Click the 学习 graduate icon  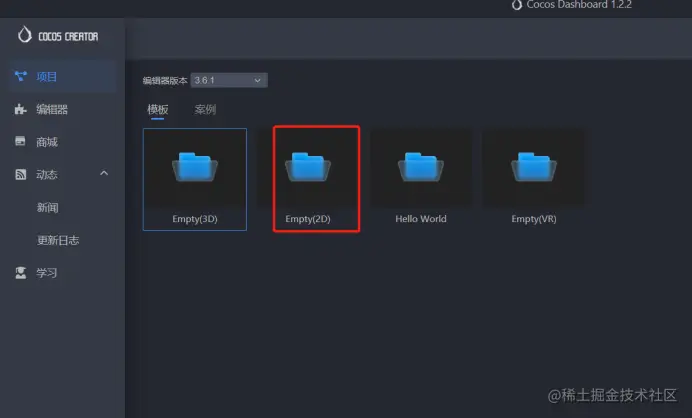tap(21, 273)
